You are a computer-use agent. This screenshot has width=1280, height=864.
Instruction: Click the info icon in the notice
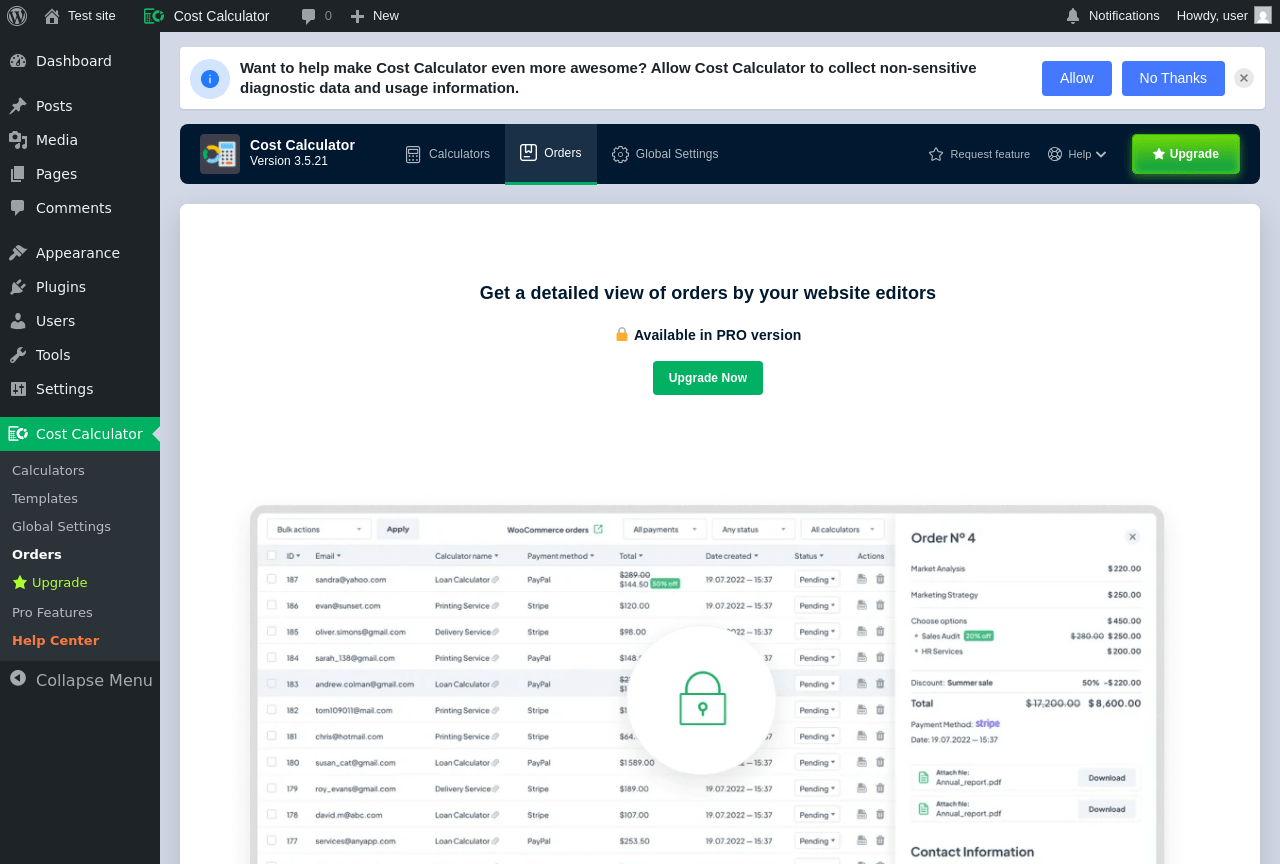210,79
